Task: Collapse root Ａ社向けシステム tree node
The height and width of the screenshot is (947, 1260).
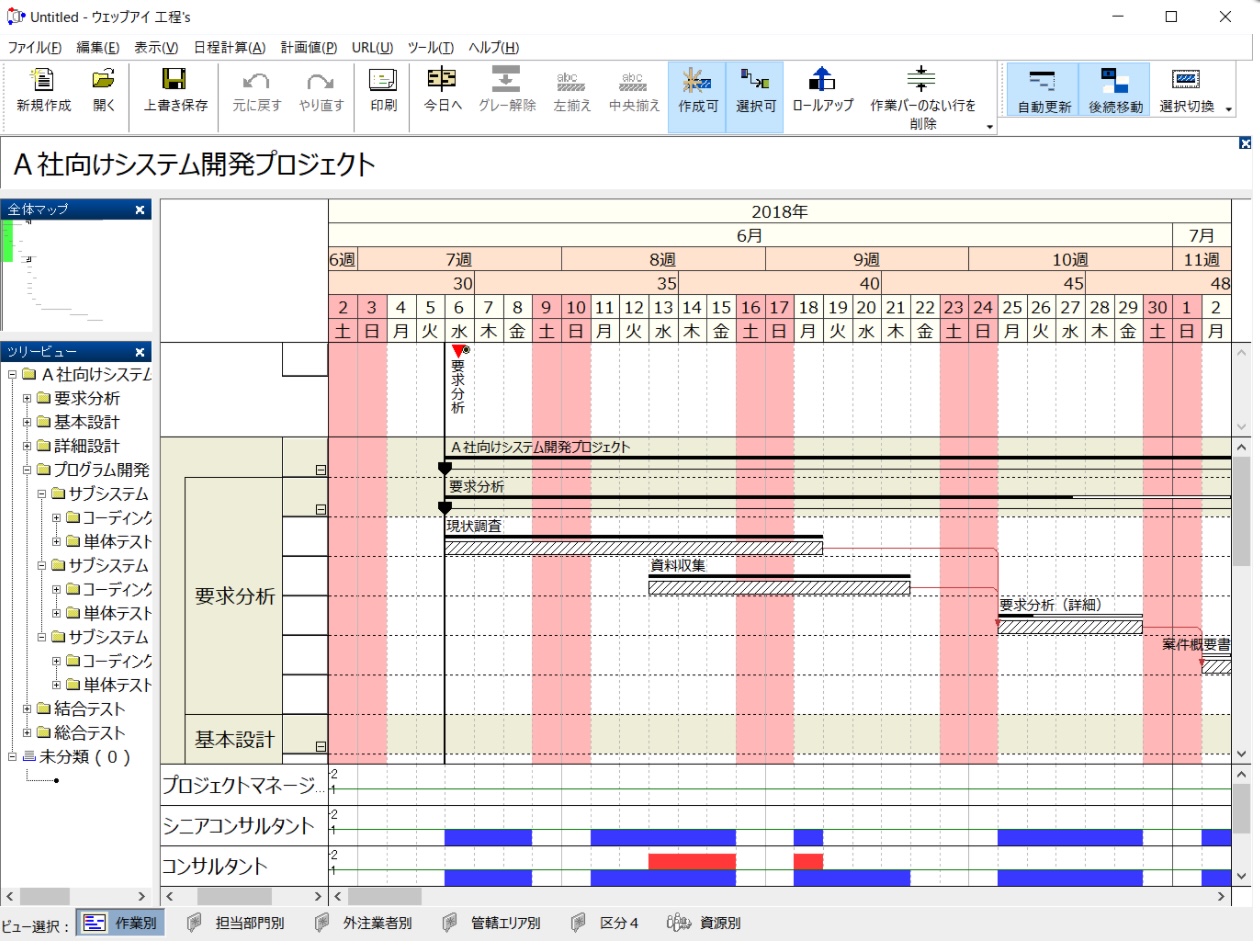Action: (x=13, y=375)
